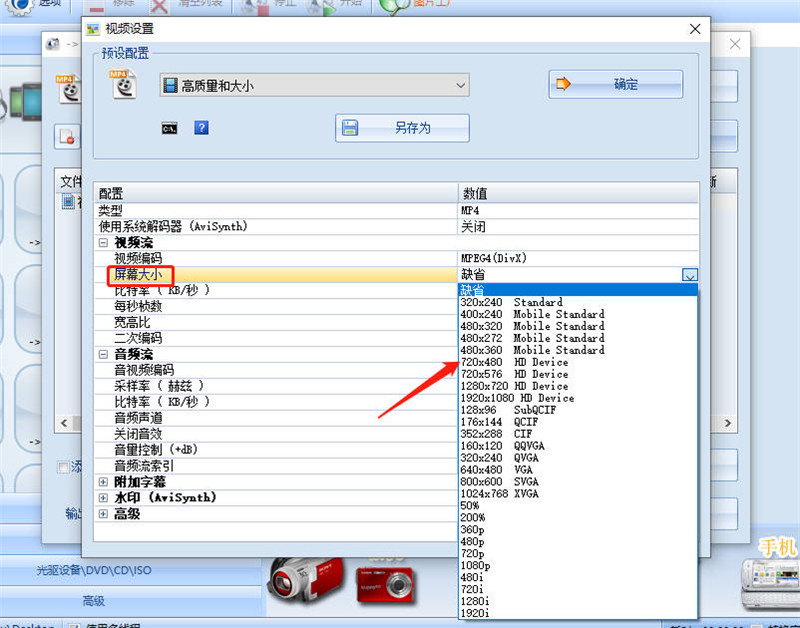
Task: Click the command prompt icon in preset panel
Action: coord(170,128)
